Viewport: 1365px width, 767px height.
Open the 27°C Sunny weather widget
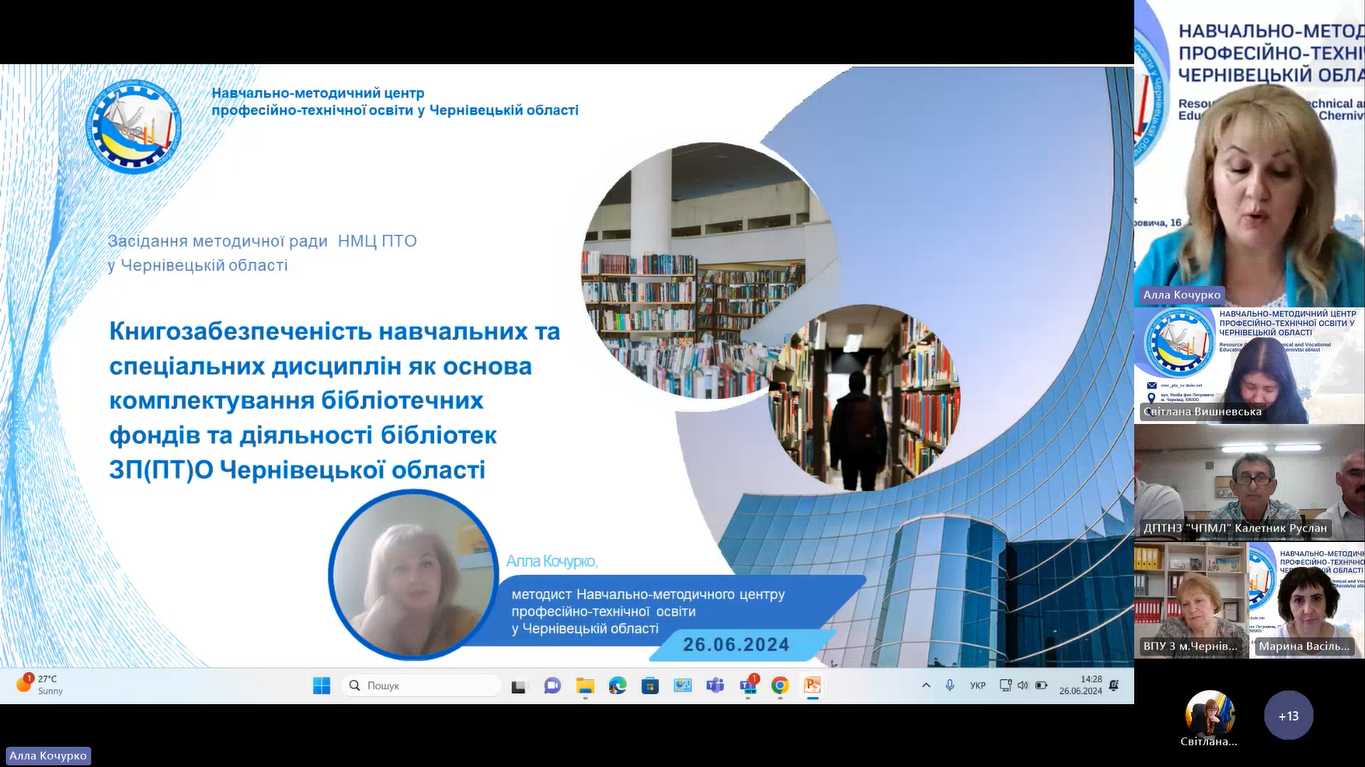point(40,685)
